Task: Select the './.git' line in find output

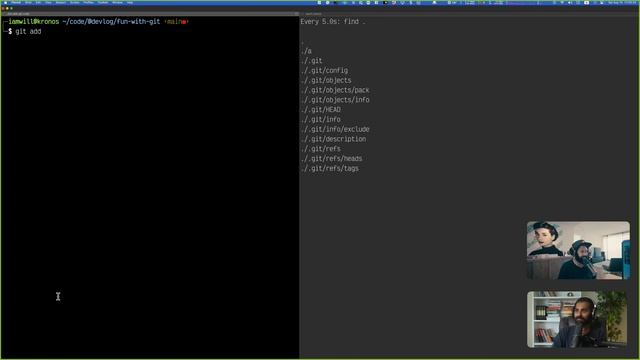Action: click(311, 61)
